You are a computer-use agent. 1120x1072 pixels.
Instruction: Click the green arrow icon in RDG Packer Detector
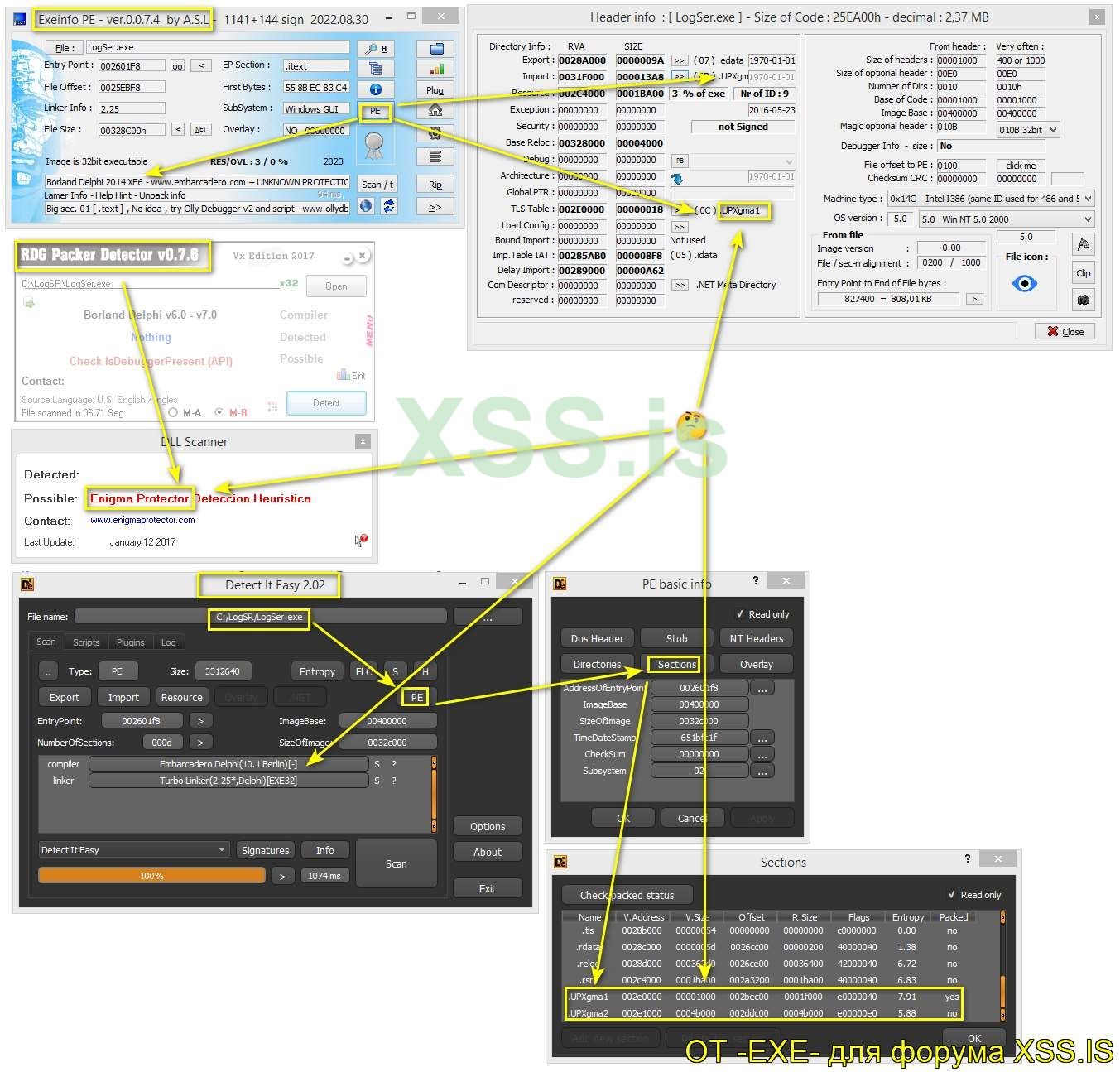click(x=29, y=303)
